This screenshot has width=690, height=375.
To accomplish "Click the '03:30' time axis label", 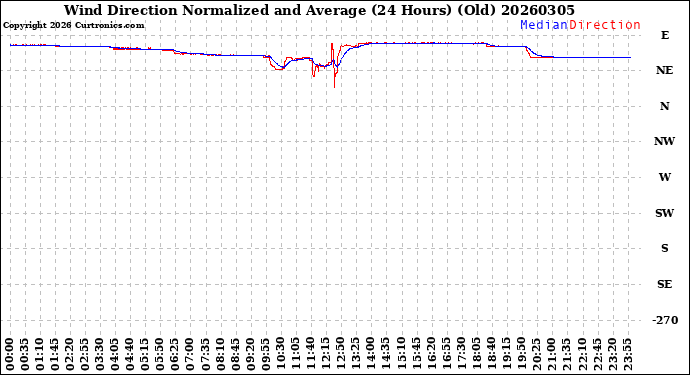I will [x=100, y=355].
